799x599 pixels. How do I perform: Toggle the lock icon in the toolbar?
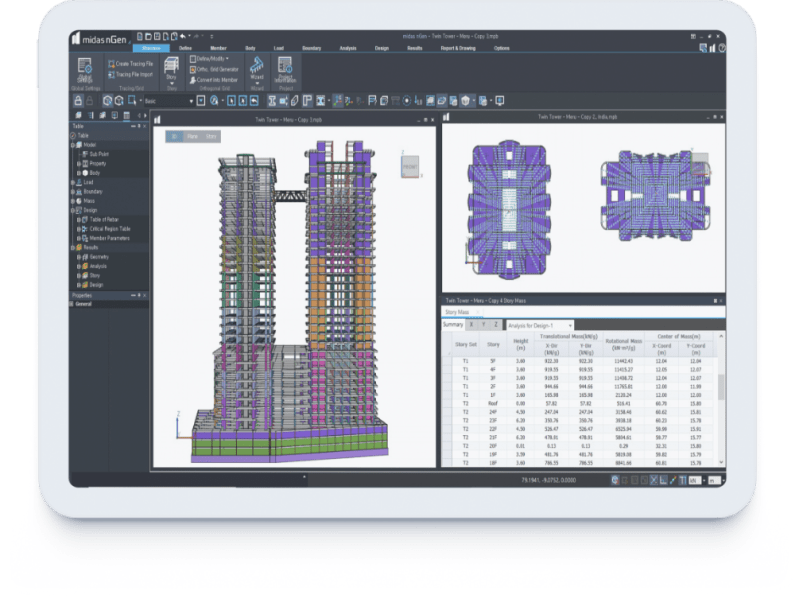(x=78, y=100)
